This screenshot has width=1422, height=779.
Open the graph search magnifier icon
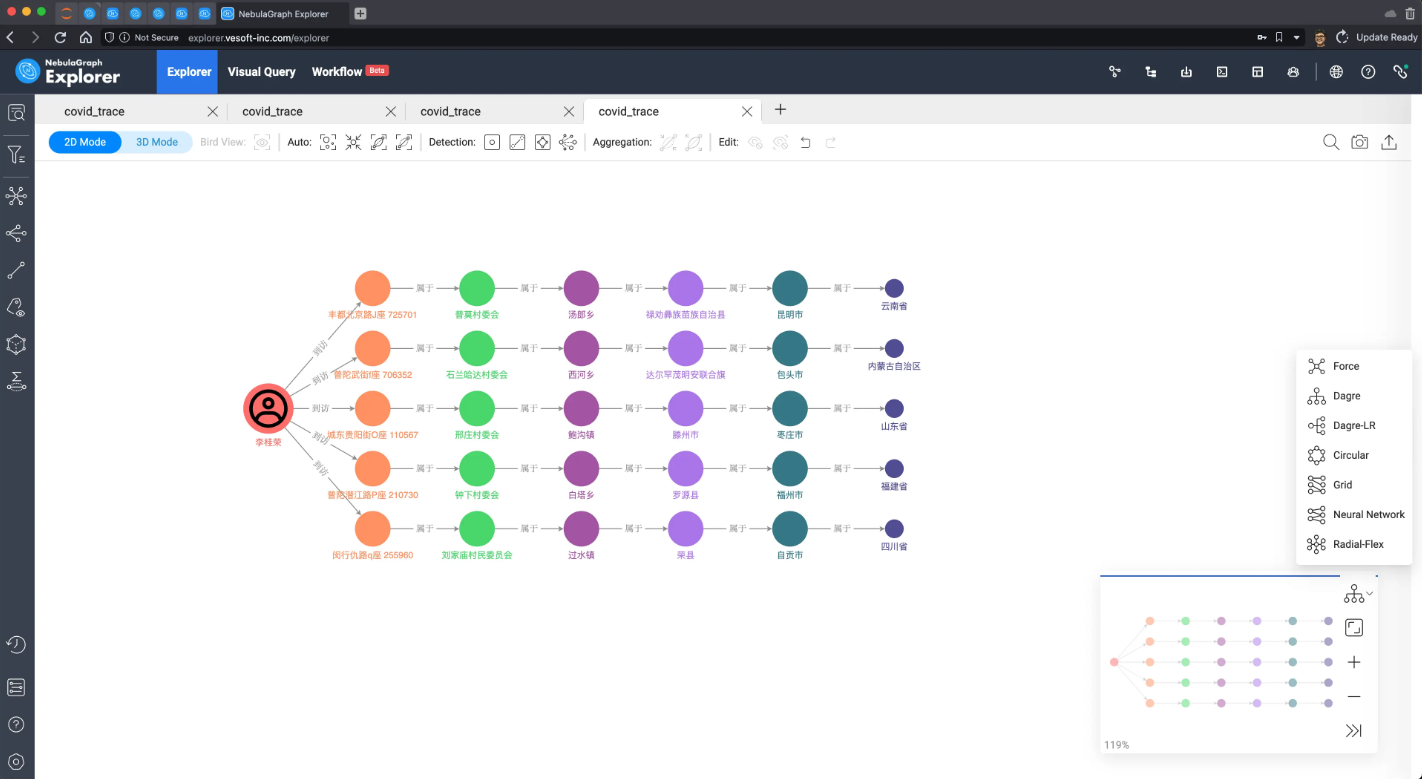coord(1331,142)
